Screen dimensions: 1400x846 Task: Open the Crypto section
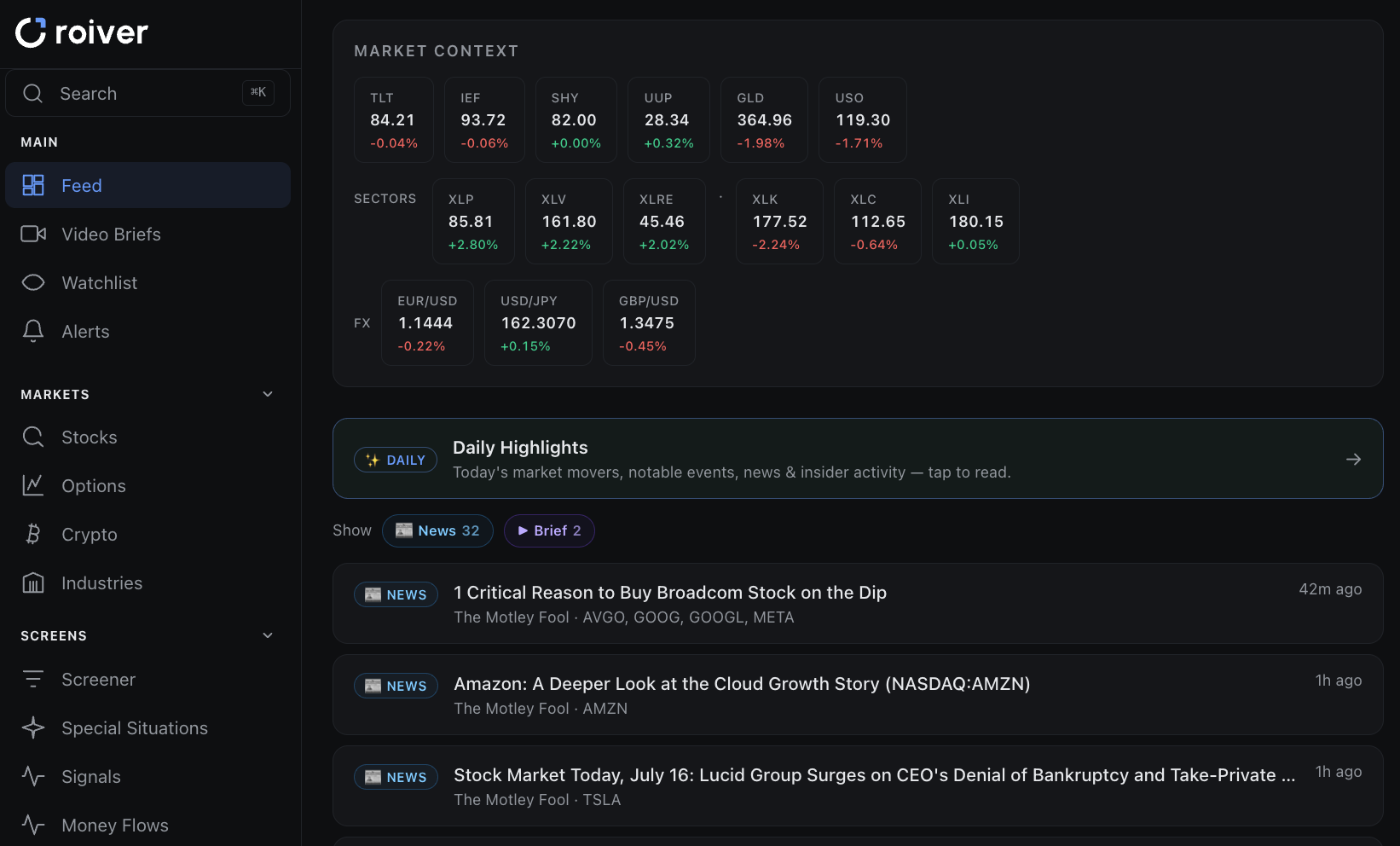pos(148,534)
